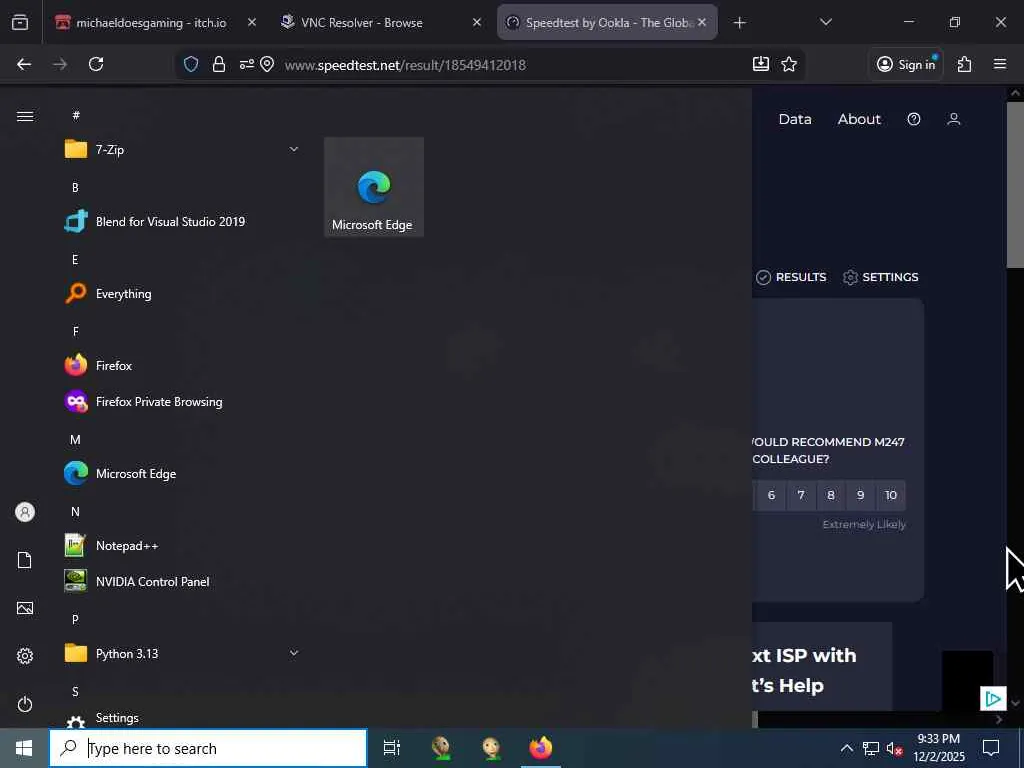Expand the Python 3.13 folder chevron
This screenshot has height=768, width=1024.
coord(294,653)
